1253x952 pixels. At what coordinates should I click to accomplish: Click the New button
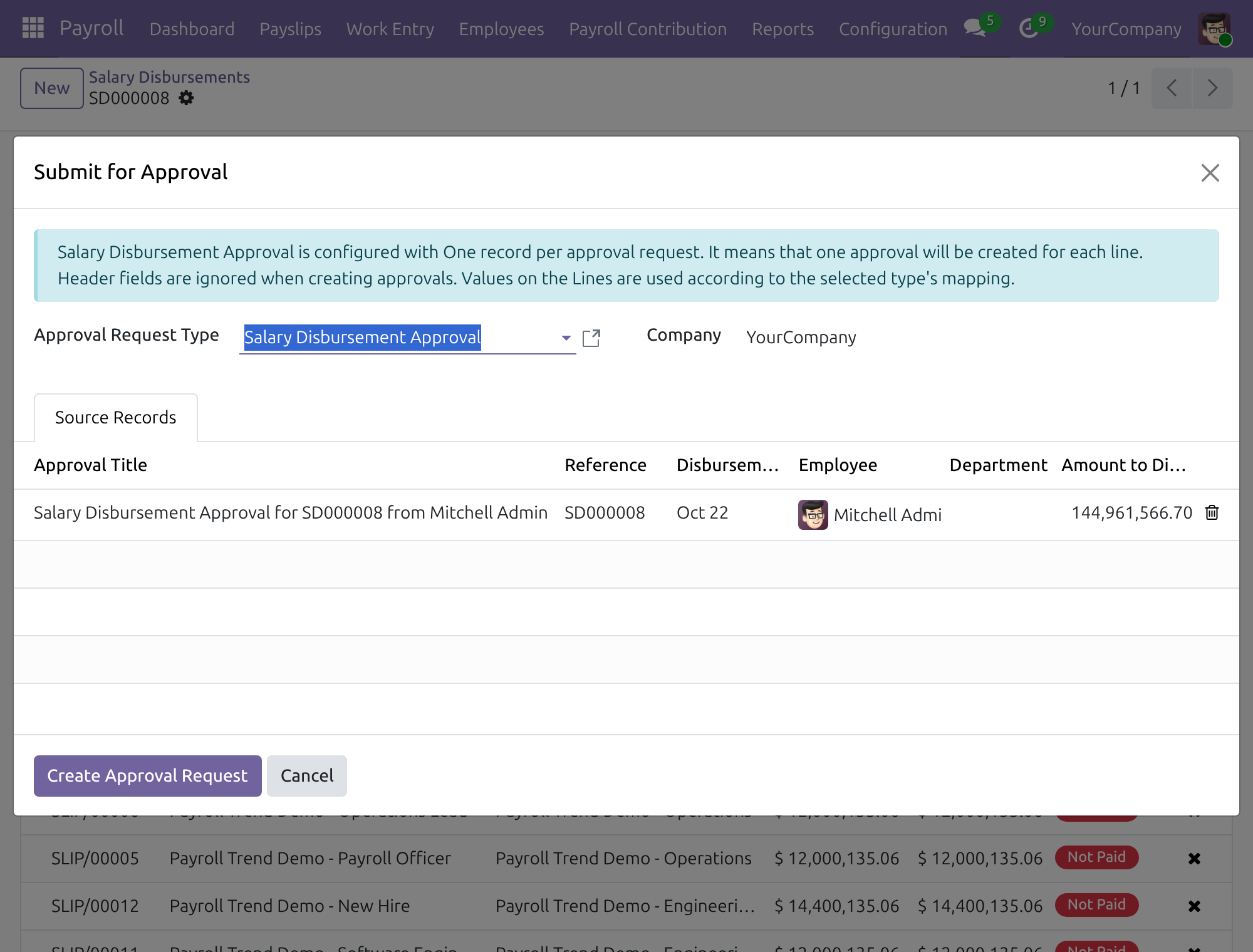coord(52,88)
